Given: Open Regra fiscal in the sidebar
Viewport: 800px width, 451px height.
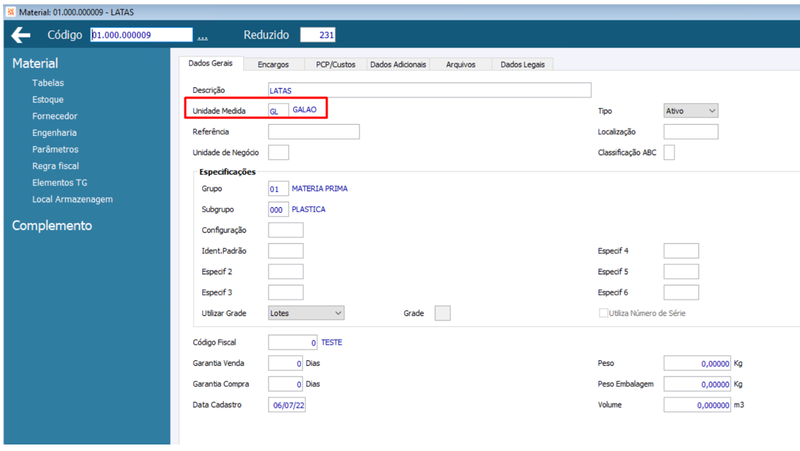Looking at the screenshot, I should [56, 166].
